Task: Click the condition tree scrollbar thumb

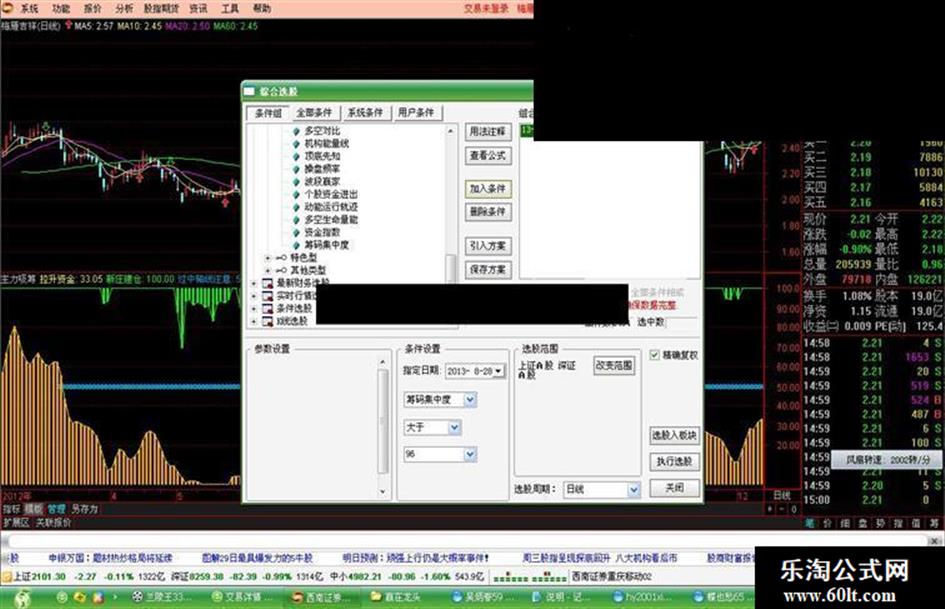Action: pyautogui.click(x=450, y=268)
